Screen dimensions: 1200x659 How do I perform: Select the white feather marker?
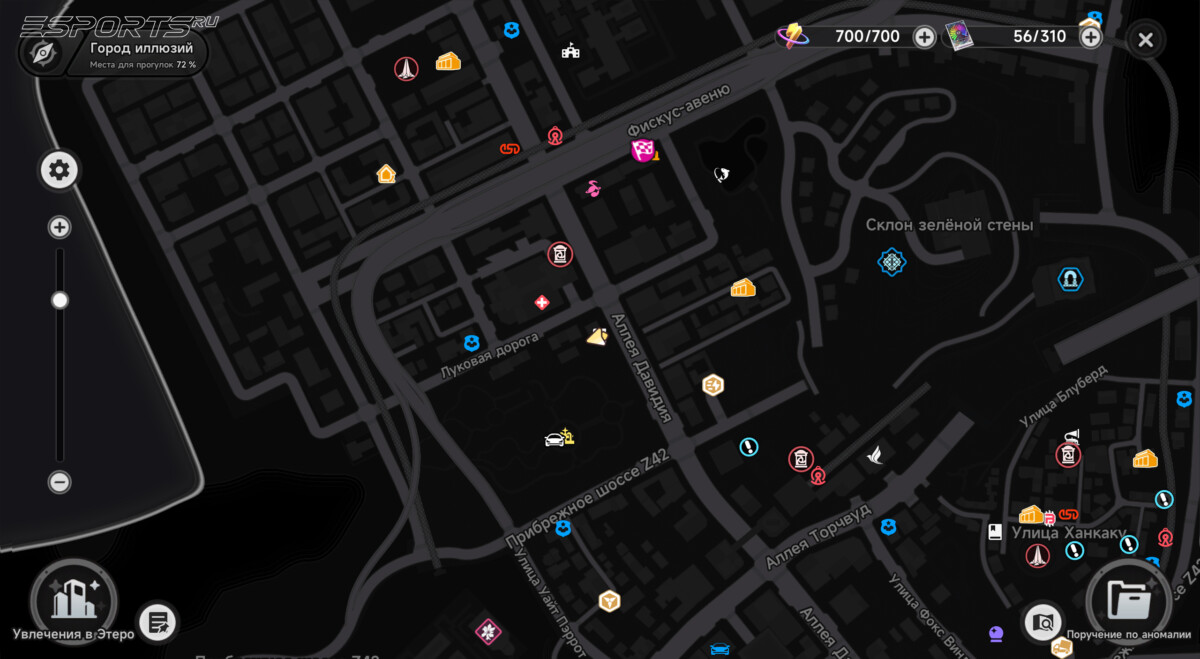click(x=876, y=455)
